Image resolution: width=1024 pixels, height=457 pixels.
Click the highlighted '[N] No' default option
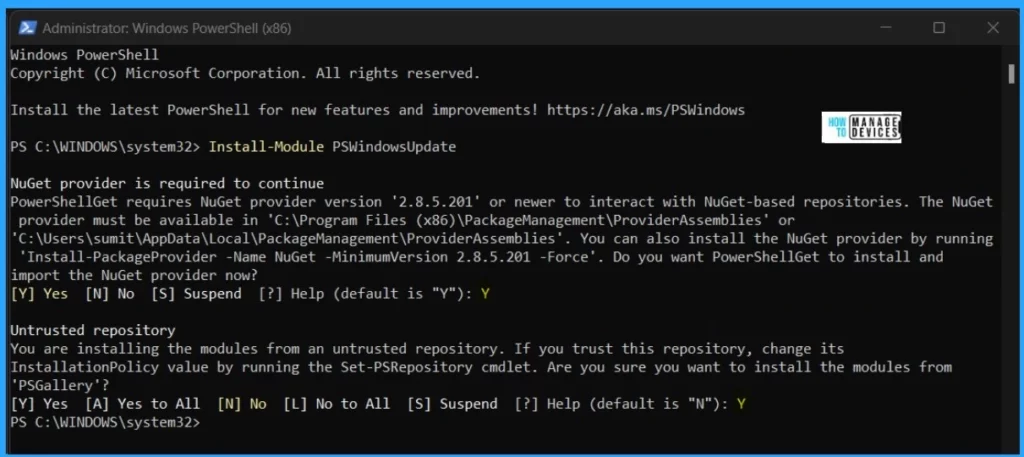coord(242,404)
